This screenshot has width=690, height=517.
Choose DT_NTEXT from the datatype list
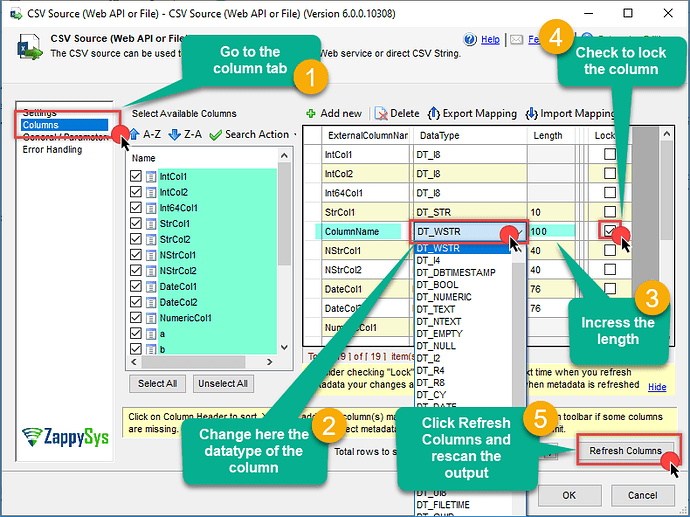pyautogui.click(x=439, y=322)
